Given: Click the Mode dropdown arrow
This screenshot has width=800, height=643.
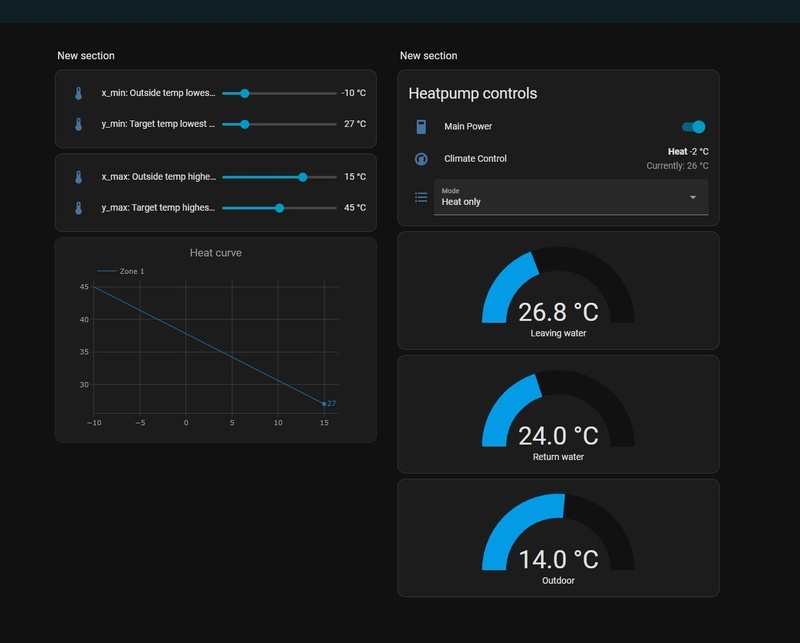Looking at the screenshot, I should pyautogui.click(x=693, y=197).
